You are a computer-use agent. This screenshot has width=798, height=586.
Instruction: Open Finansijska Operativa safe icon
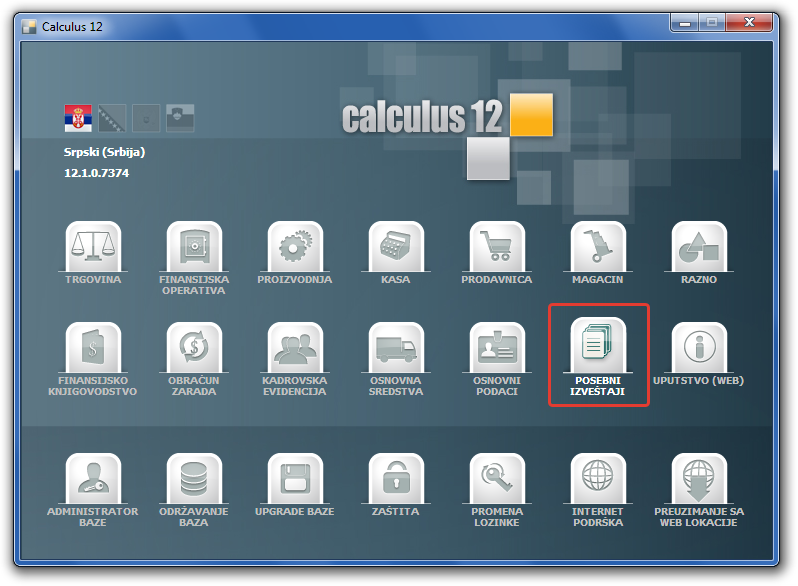click(194, 247)
